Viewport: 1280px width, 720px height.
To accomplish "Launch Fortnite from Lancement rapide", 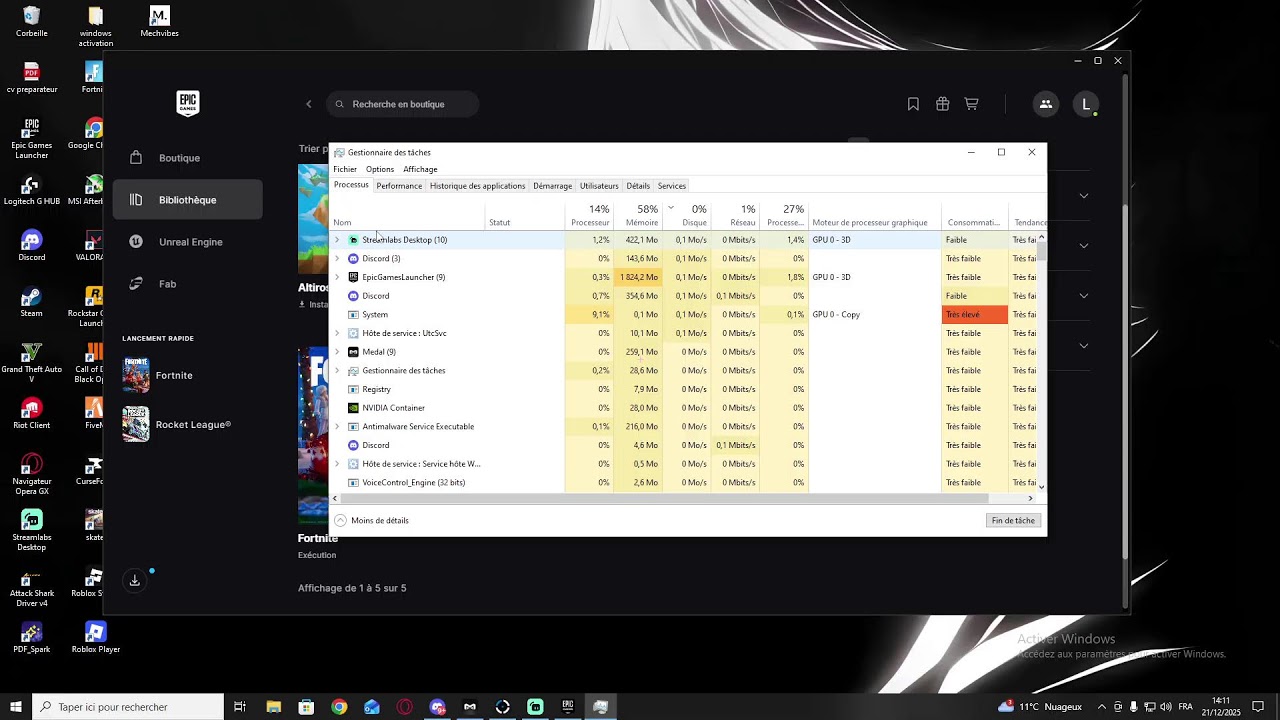I will coord(188,375).
